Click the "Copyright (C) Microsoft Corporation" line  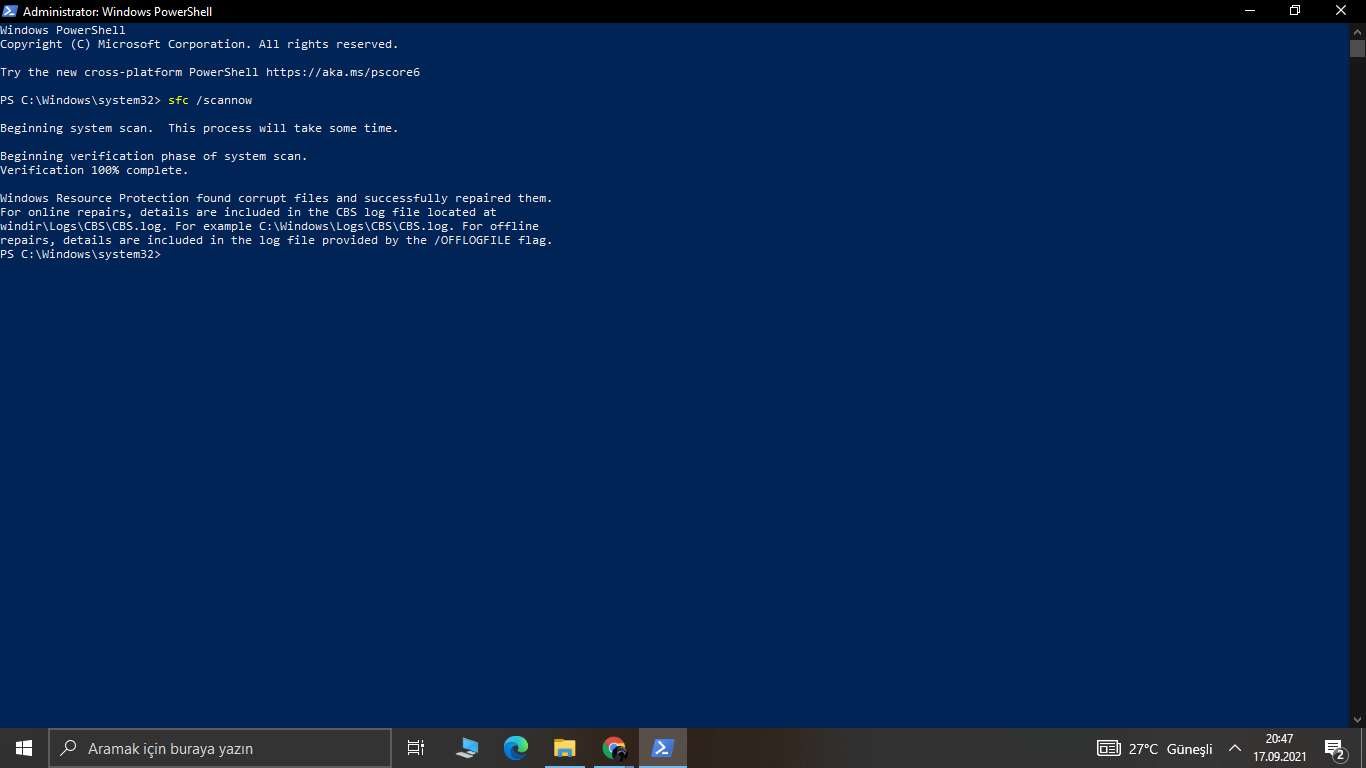(x=199, y=44)
